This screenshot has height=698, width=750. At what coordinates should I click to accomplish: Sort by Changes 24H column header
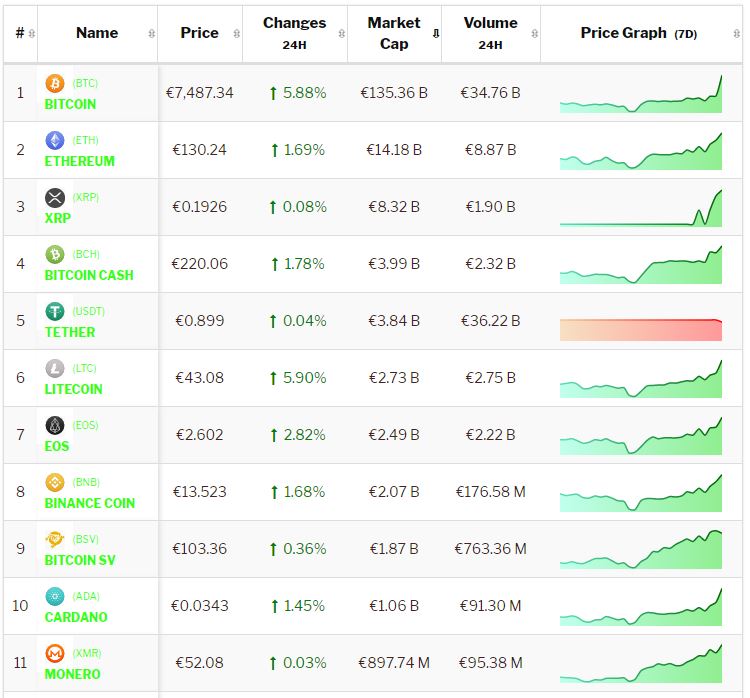coord(294,33)
